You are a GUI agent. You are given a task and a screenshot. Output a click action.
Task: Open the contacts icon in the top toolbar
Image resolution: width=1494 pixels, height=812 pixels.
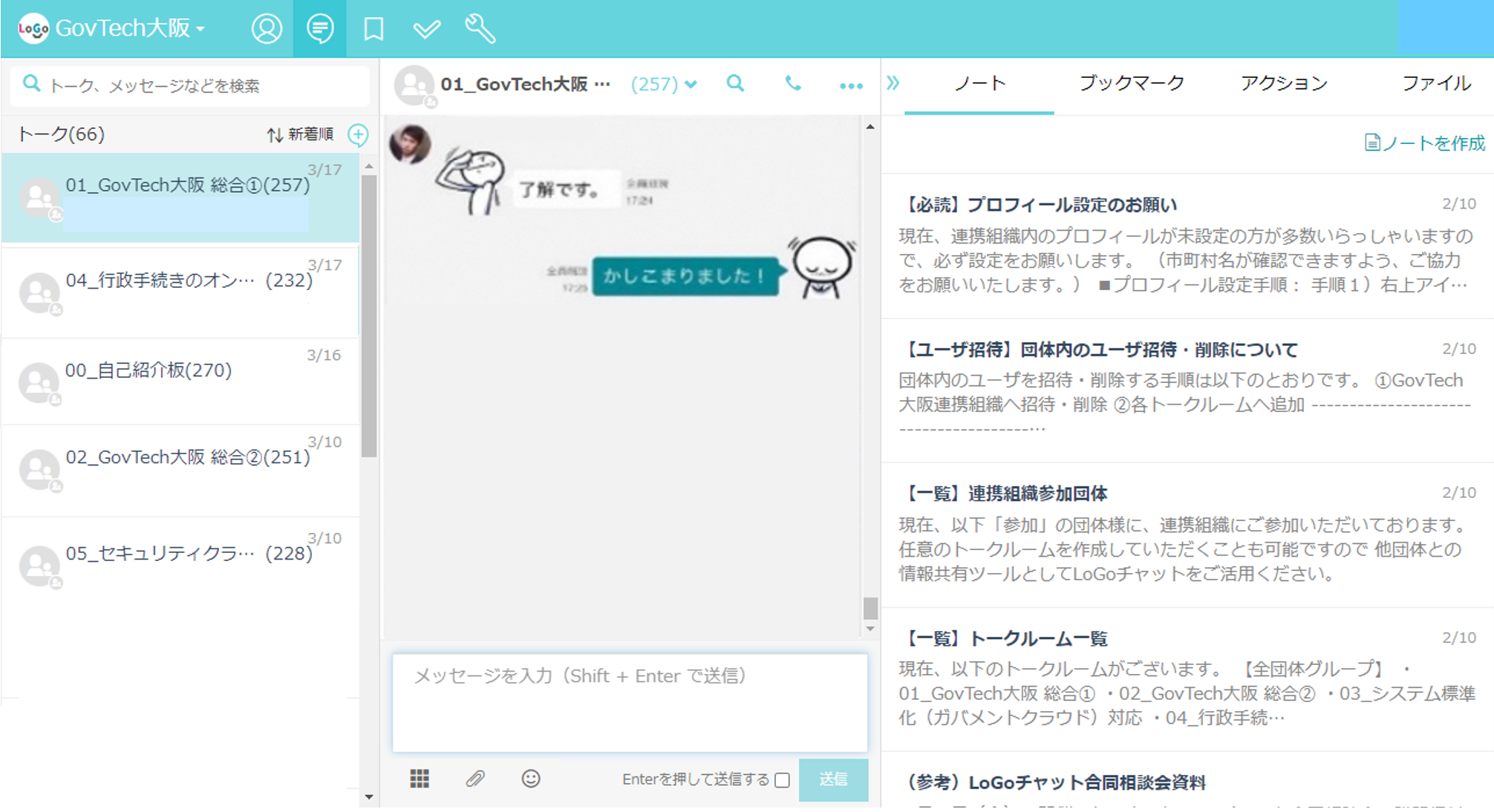267,29
